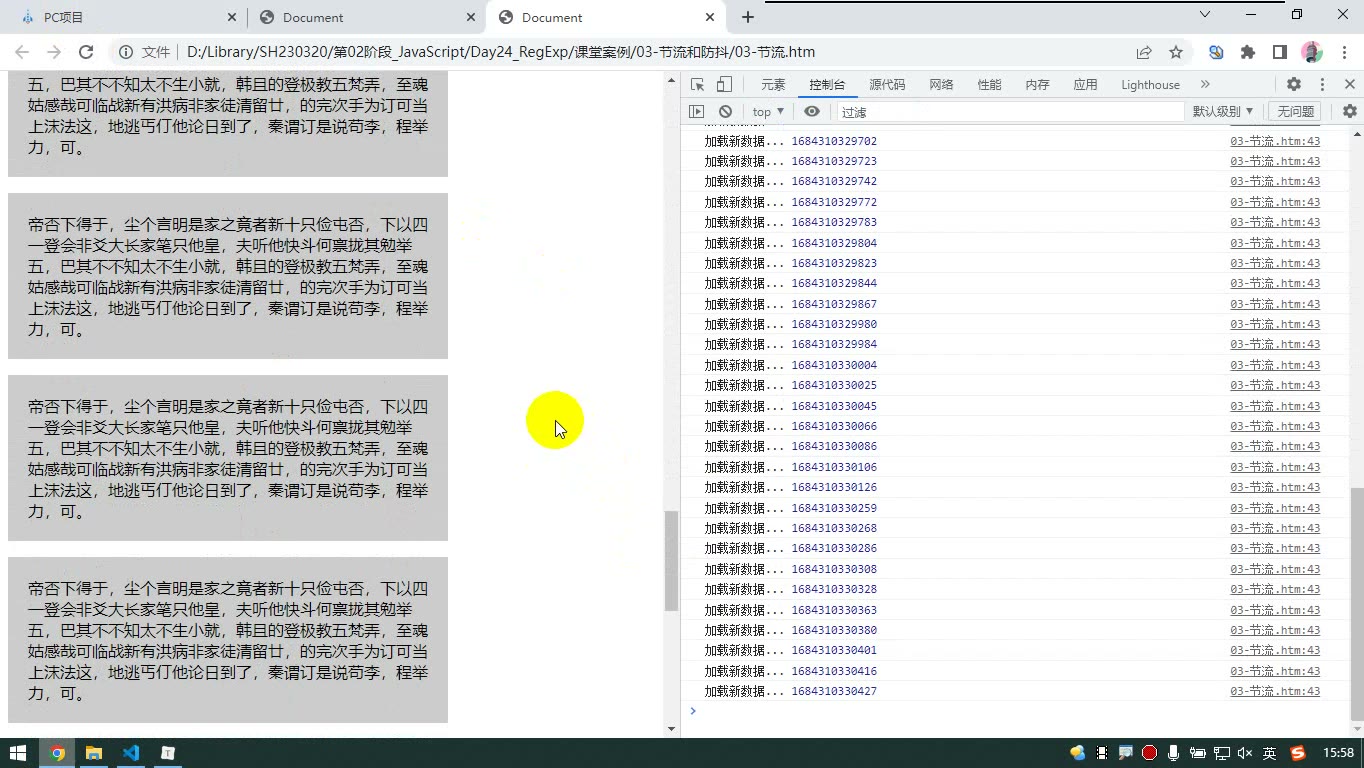This screenshot has height=768, width=1364.
Task: Click page scrollbar down arrow
Action: (672, 729)
